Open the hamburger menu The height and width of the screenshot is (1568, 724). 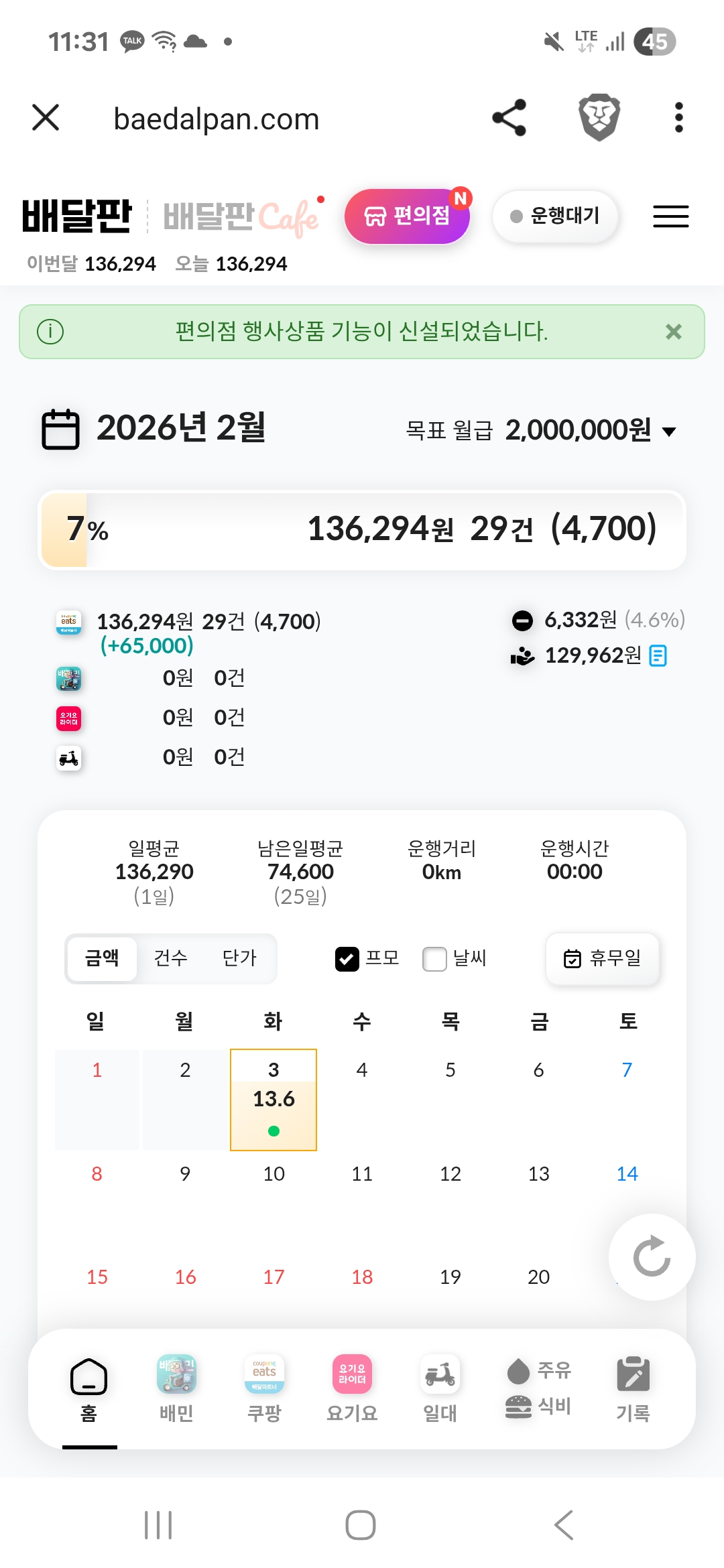[x=670, y=216]
